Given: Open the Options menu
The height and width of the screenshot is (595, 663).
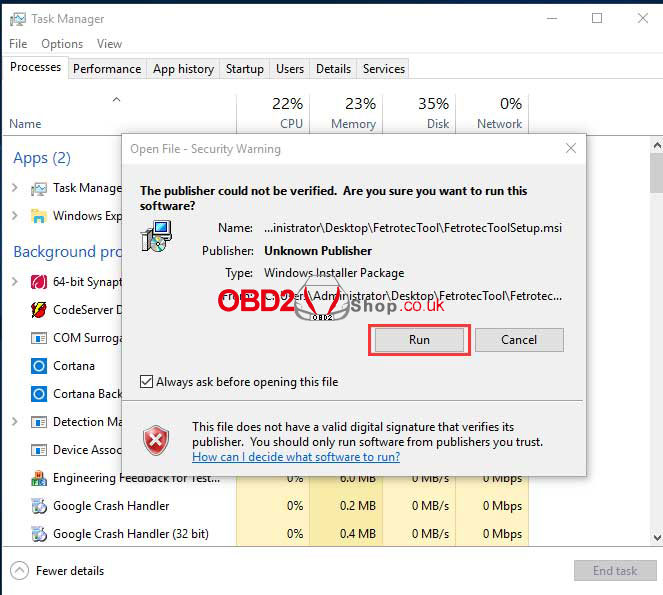Looking at the screenshot, I should tap(62, 44).
